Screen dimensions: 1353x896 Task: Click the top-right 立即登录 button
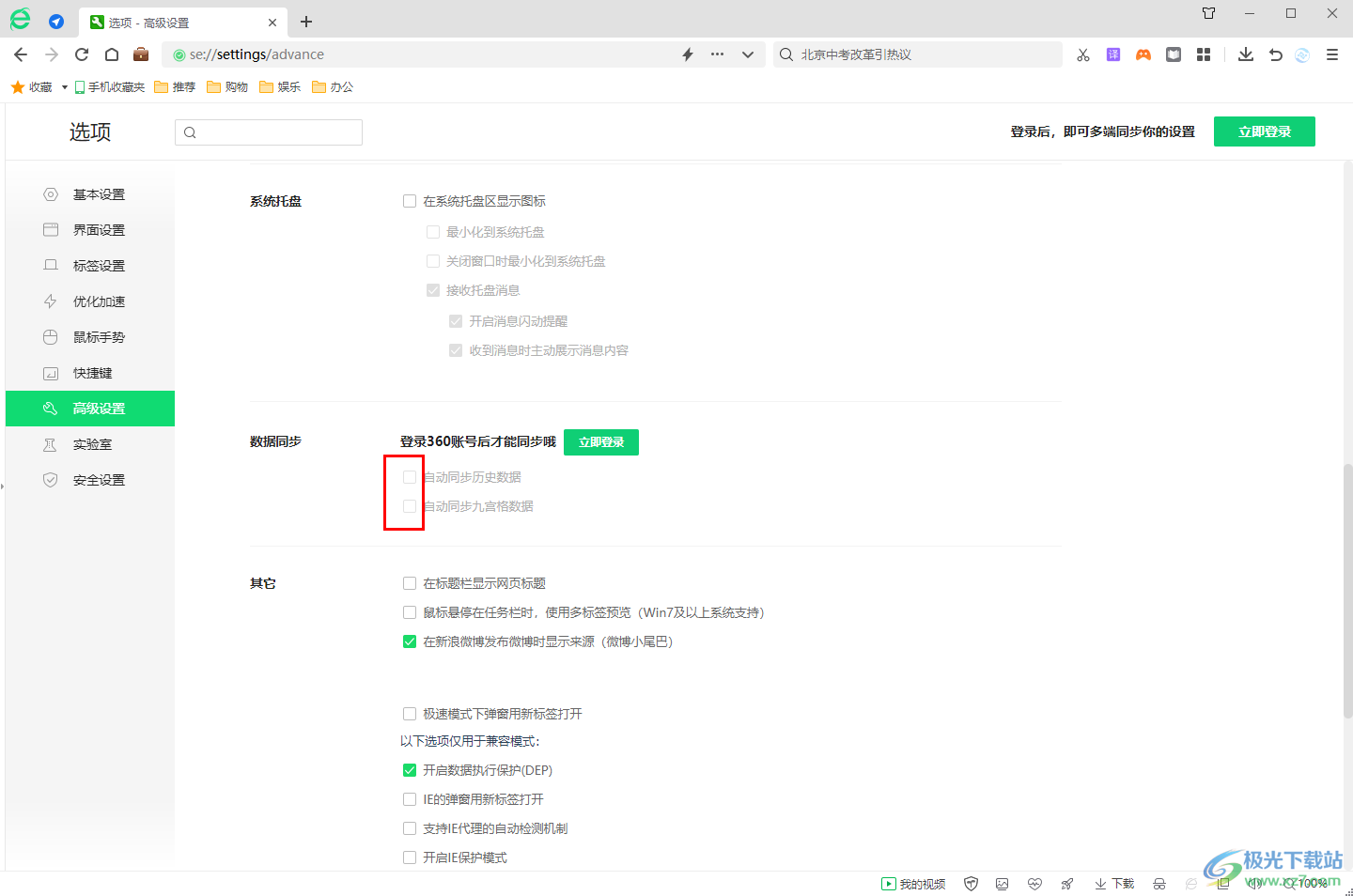[x=1265, y=131]
